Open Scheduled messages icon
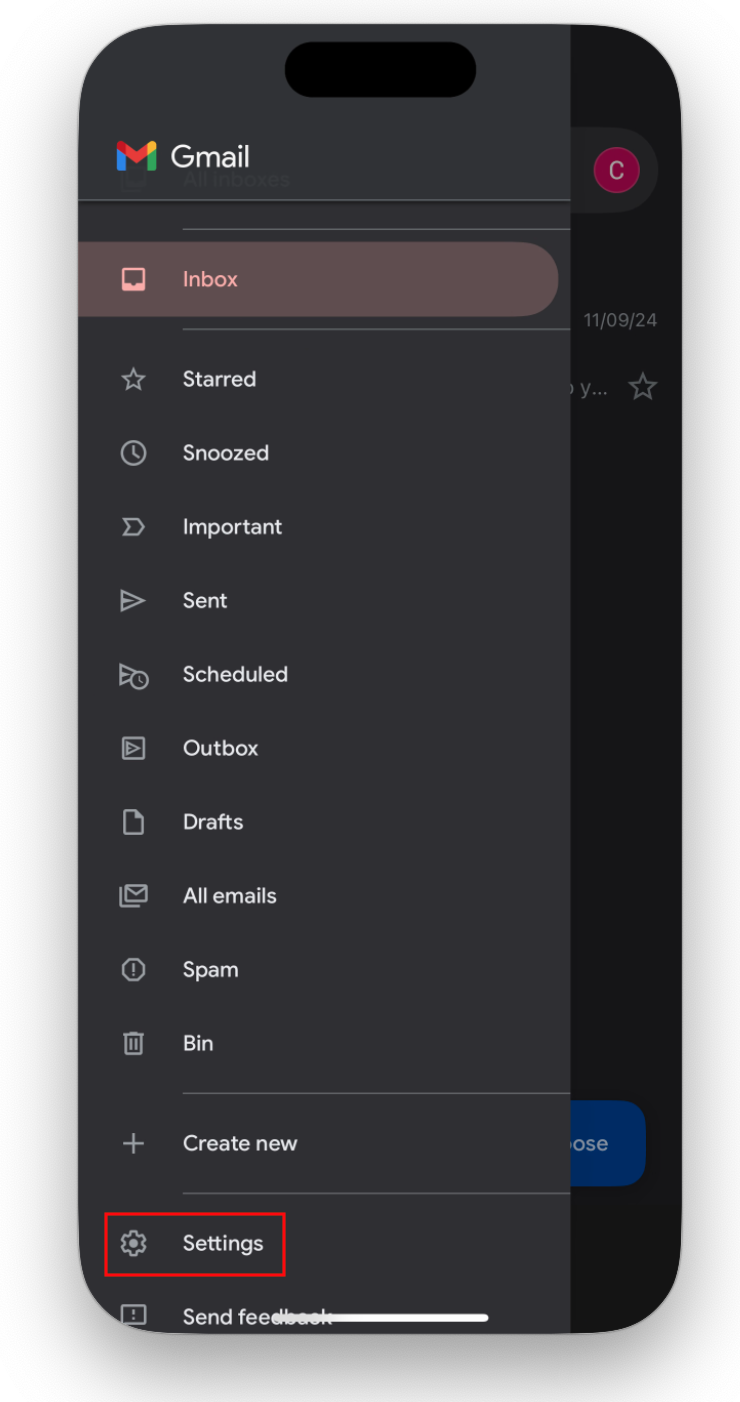 click(x=133, y=674)
